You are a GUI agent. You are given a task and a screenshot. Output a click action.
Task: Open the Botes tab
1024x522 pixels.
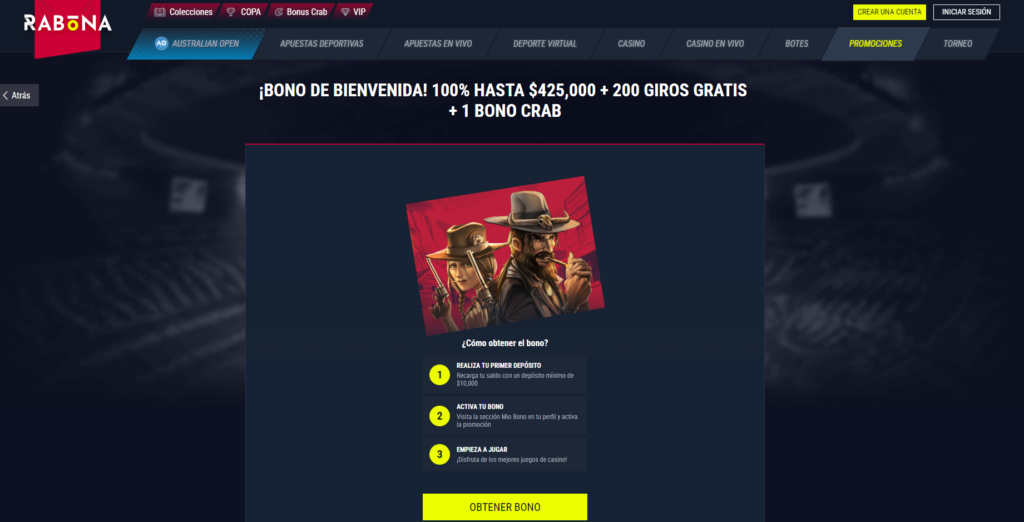click(x=796, y=44)
